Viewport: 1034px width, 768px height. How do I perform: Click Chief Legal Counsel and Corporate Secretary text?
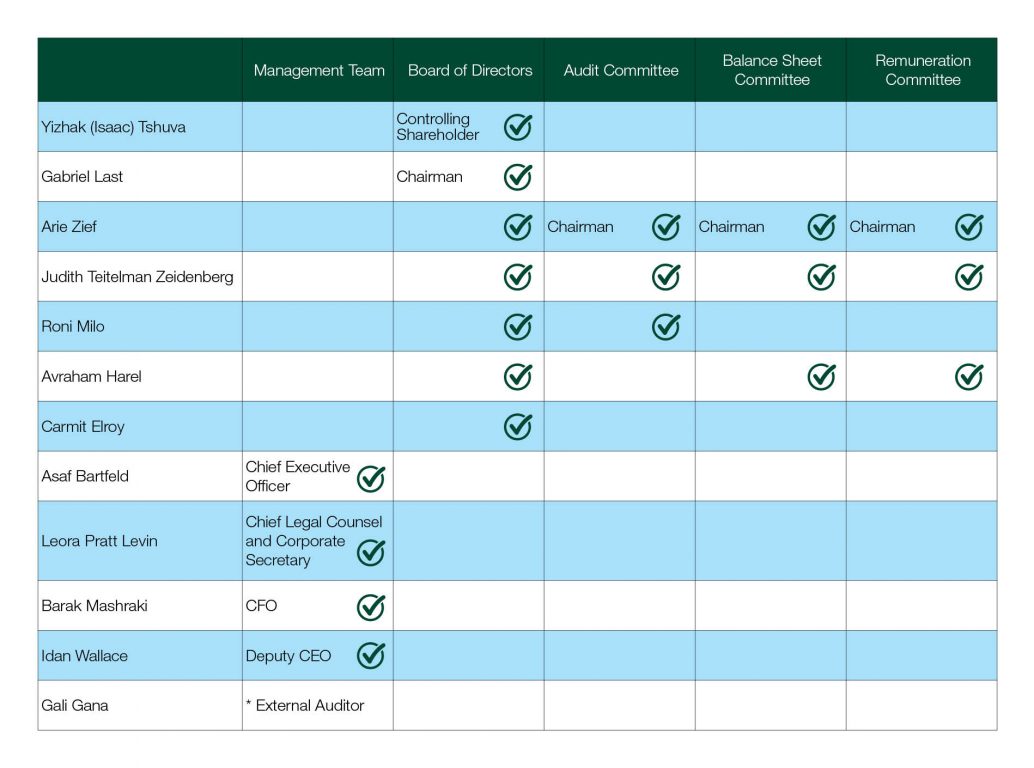tap(313, 541)
